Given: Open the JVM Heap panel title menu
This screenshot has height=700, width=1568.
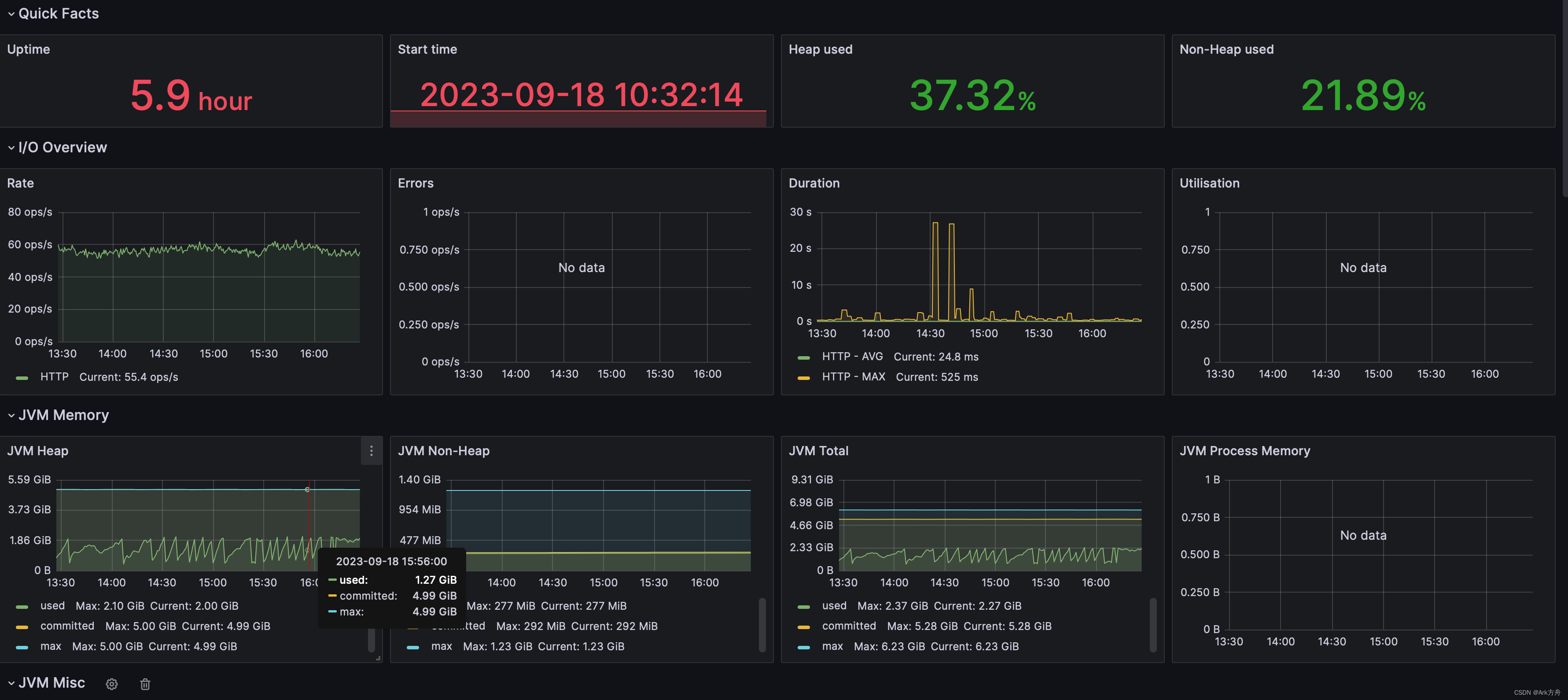Looking at the screenshot, I should (38, 451).
